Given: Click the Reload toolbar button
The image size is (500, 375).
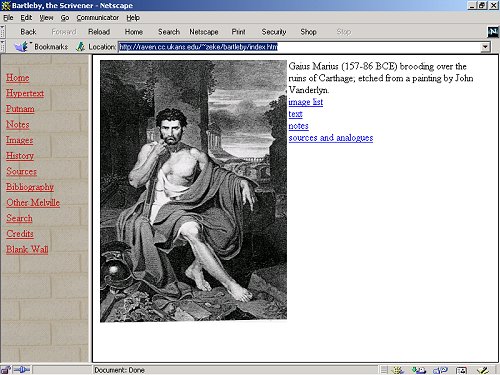Looking at the screenshot, I should [99, 32].
